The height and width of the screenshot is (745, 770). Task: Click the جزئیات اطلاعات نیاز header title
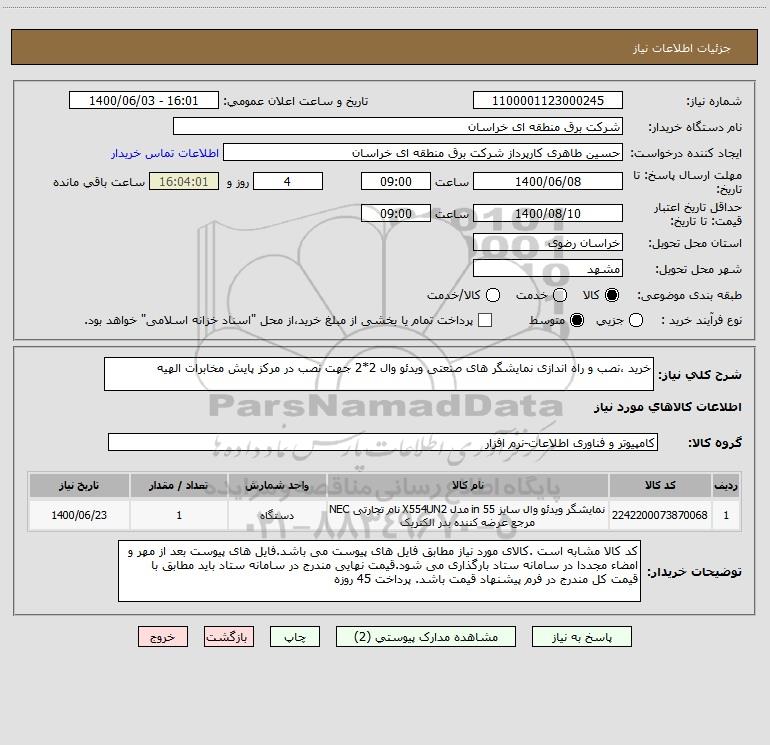[682, 48]
